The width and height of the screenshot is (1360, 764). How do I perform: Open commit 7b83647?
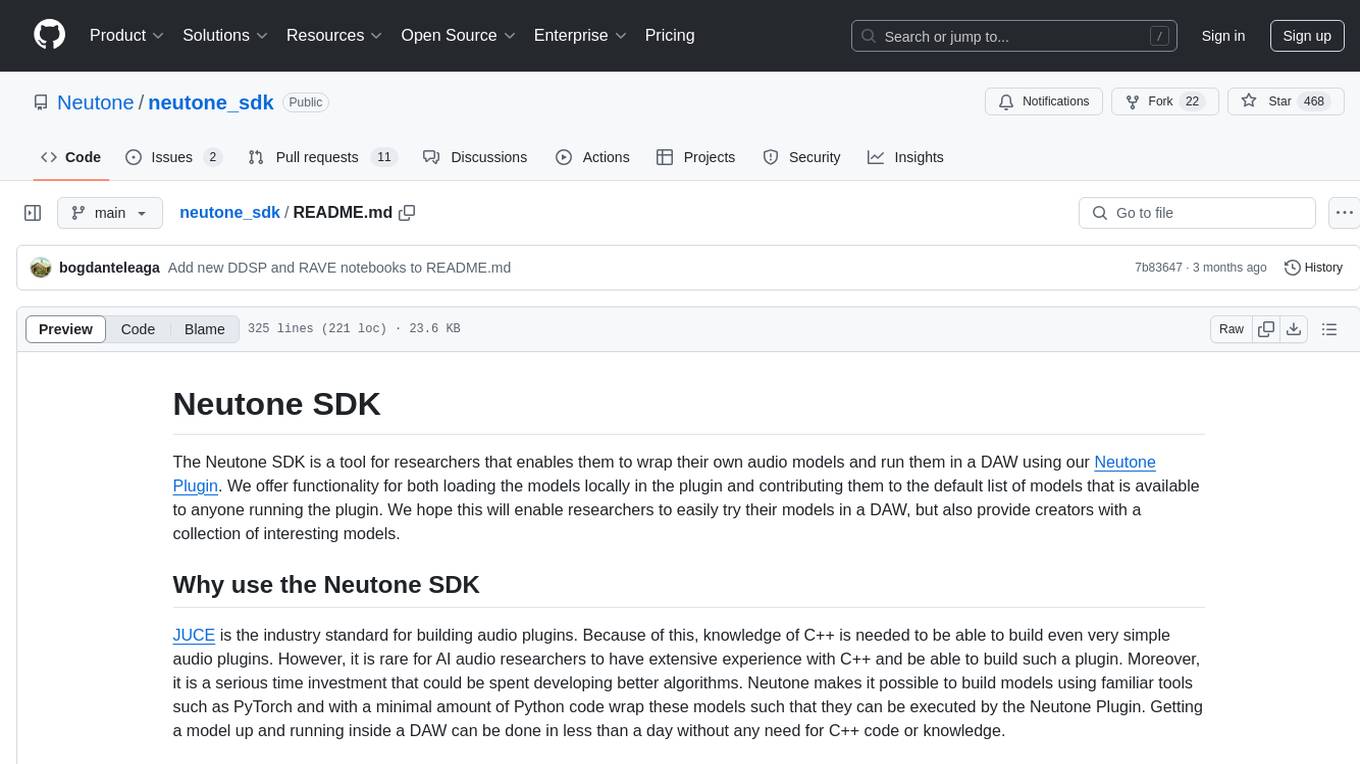1158,267
